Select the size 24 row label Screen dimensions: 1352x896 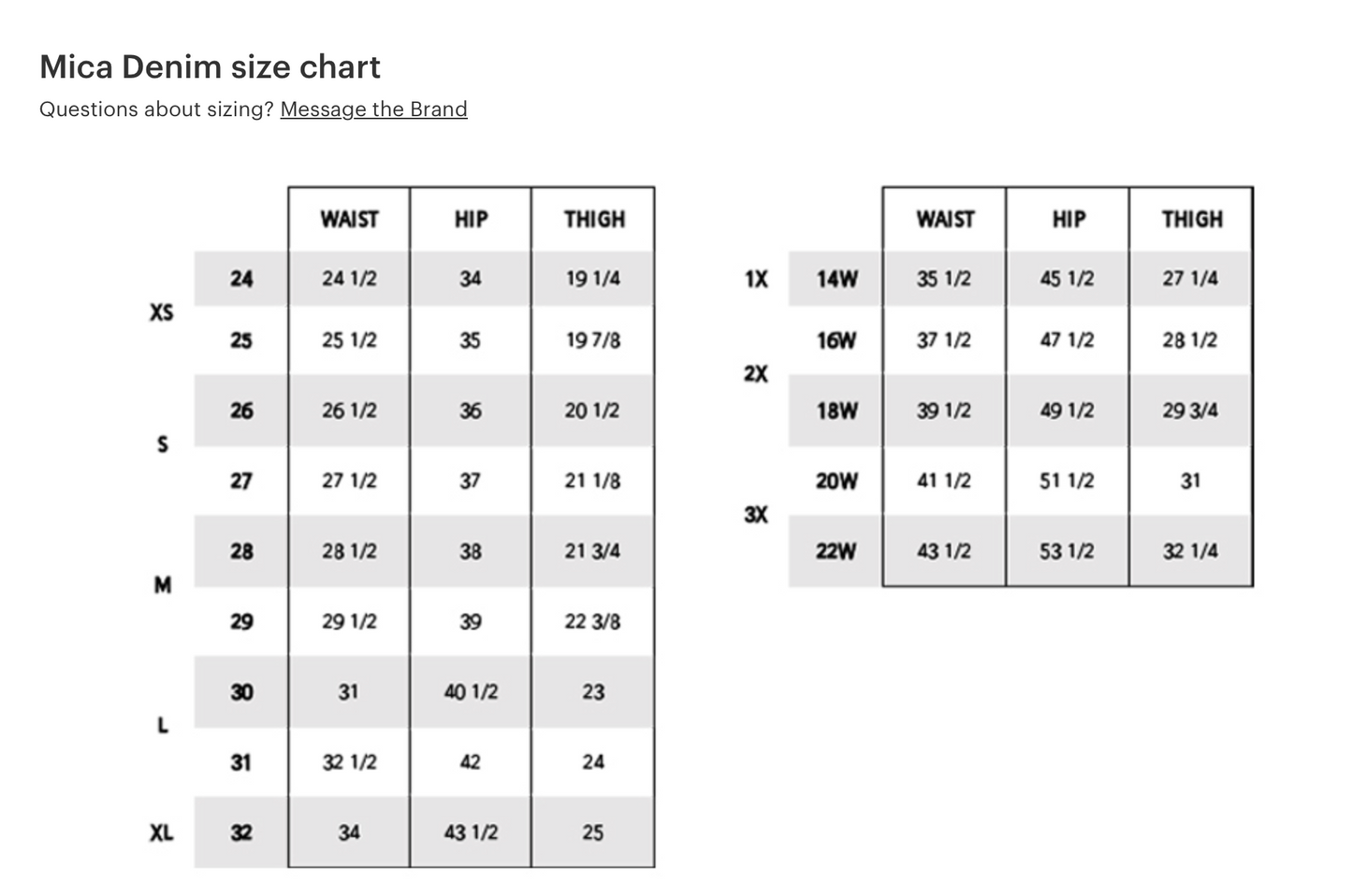click(241, 279)
